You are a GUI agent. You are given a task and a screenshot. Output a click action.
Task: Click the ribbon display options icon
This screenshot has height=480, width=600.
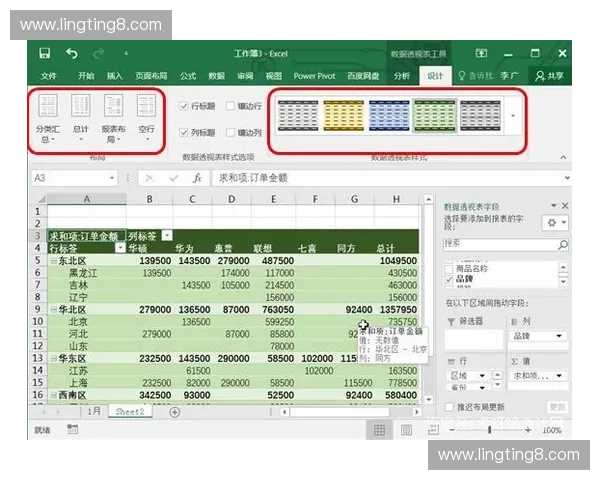coord(481,53)
